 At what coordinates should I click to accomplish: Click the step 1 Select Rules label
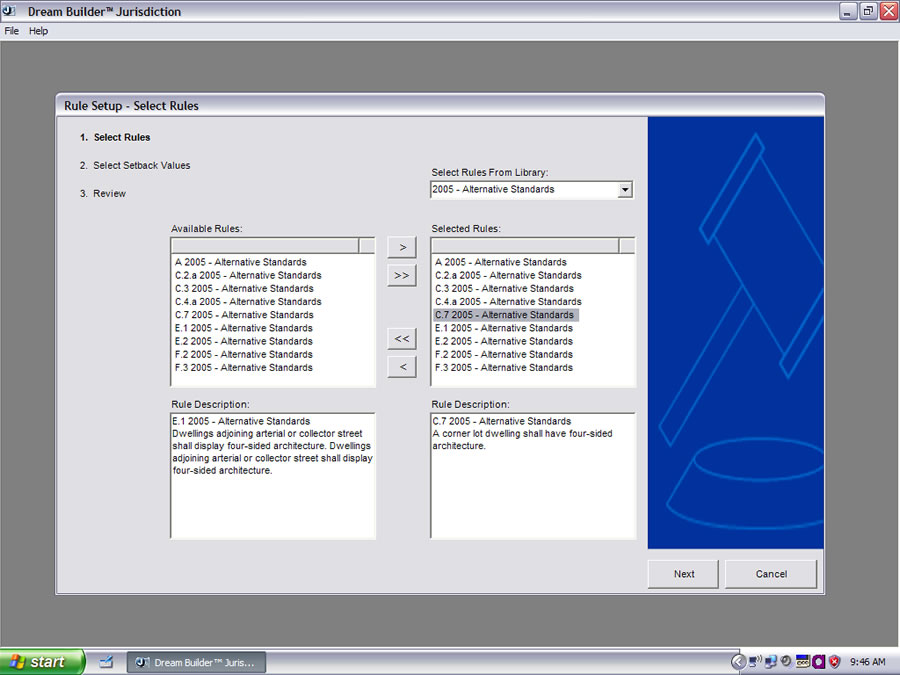coord(115,138)
